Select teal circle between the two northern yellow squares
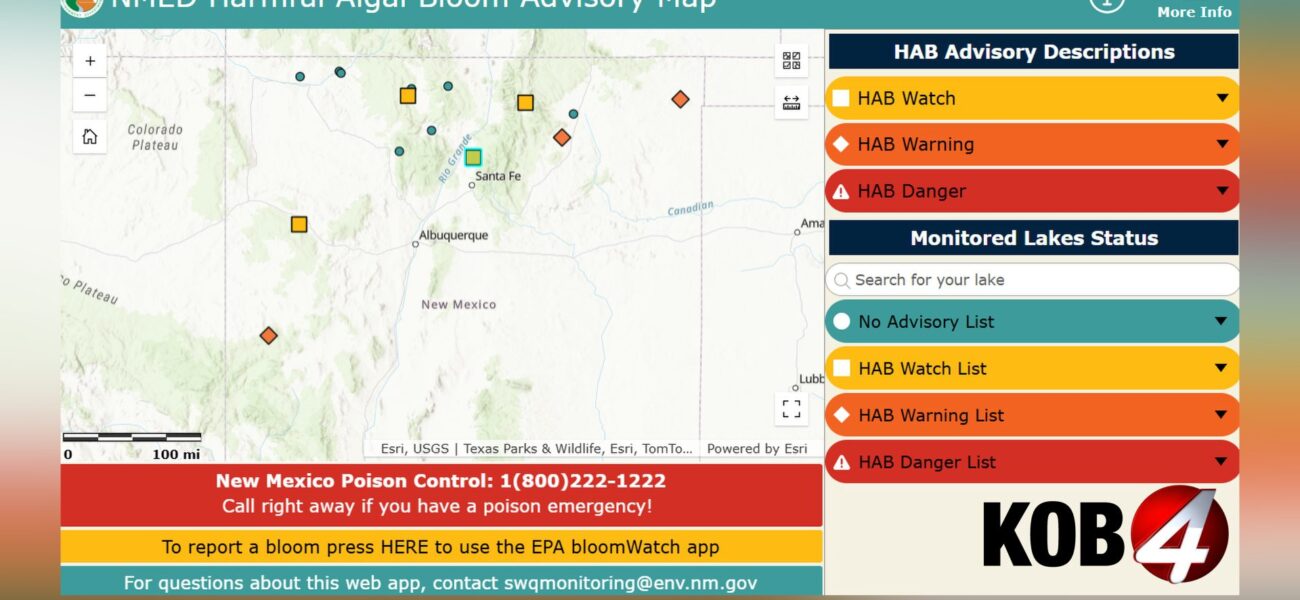 [448, 86]
